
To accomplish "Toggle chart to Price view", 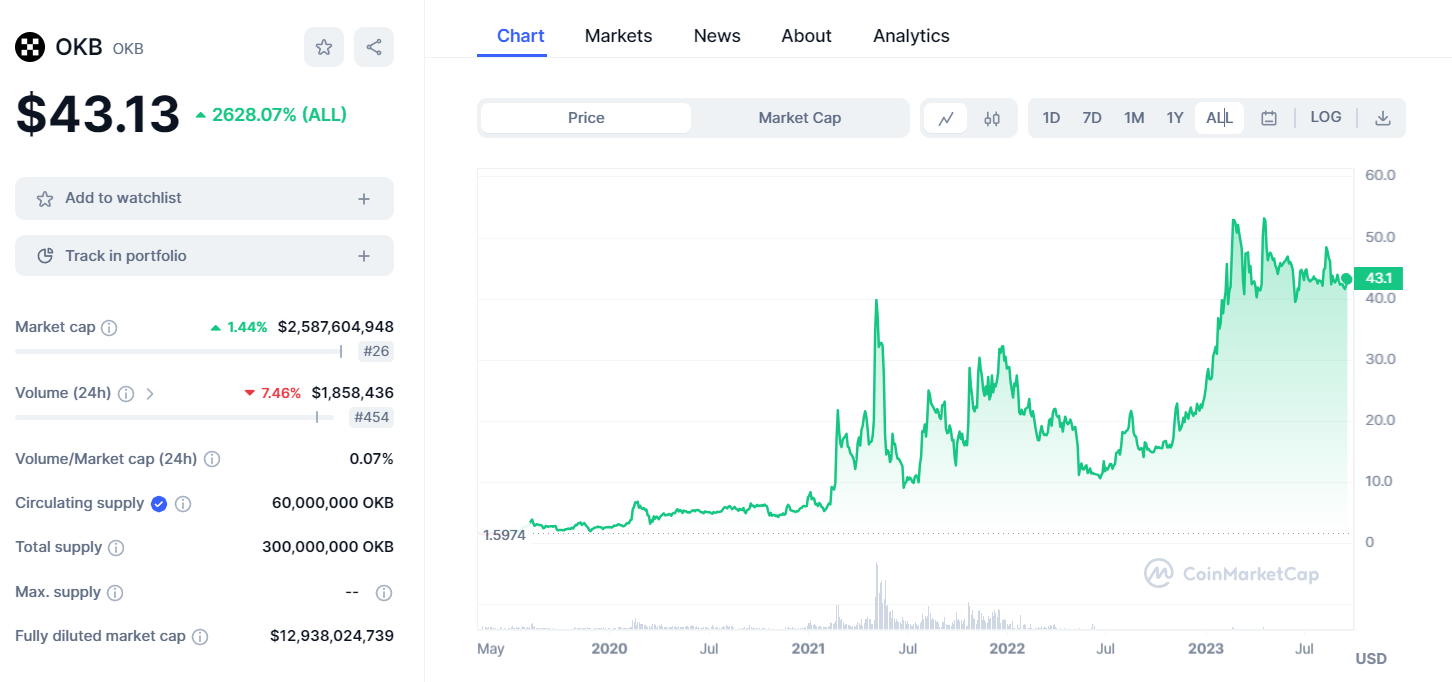I will coord(586,118).
